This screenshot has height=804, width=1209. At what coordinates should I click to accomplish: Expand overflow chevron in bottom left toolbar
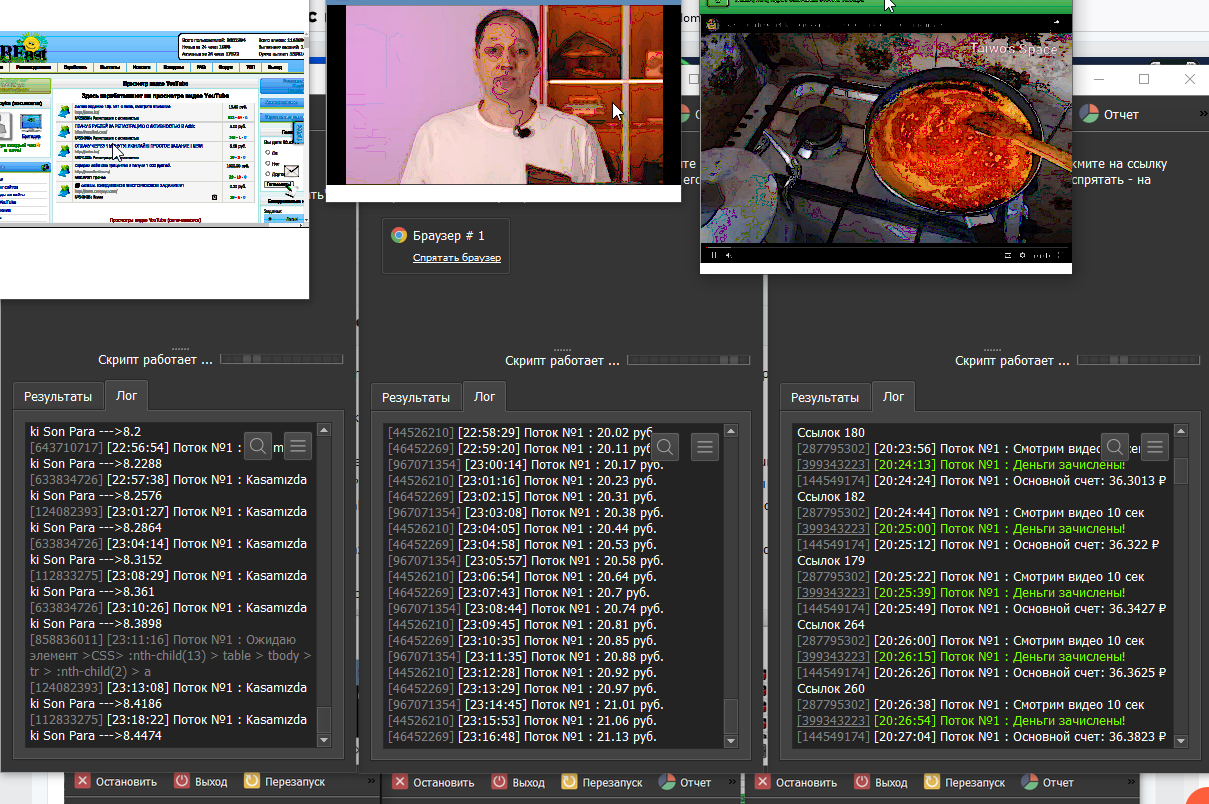point(372,782)
